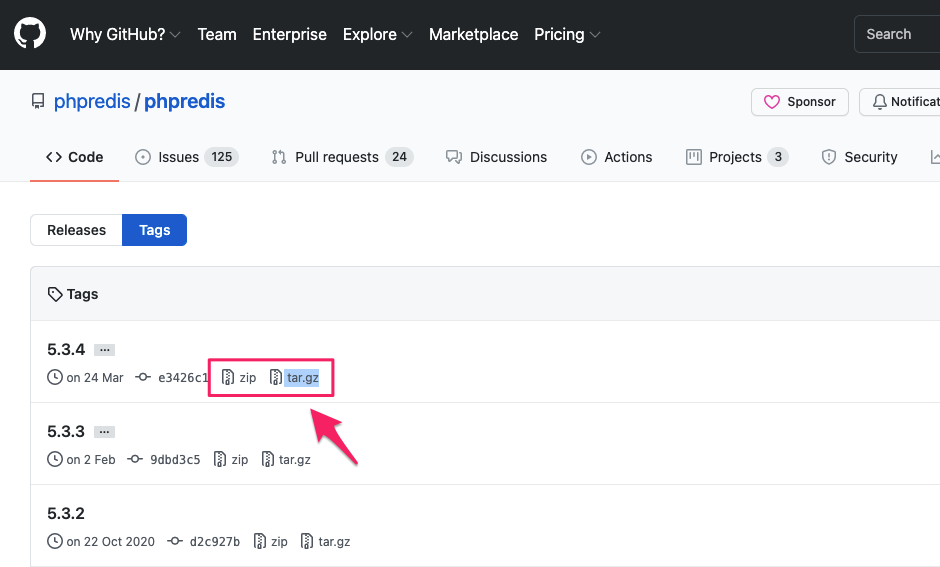
Task: Click the commit icon beside d2c927b
Action: (174, 541)
